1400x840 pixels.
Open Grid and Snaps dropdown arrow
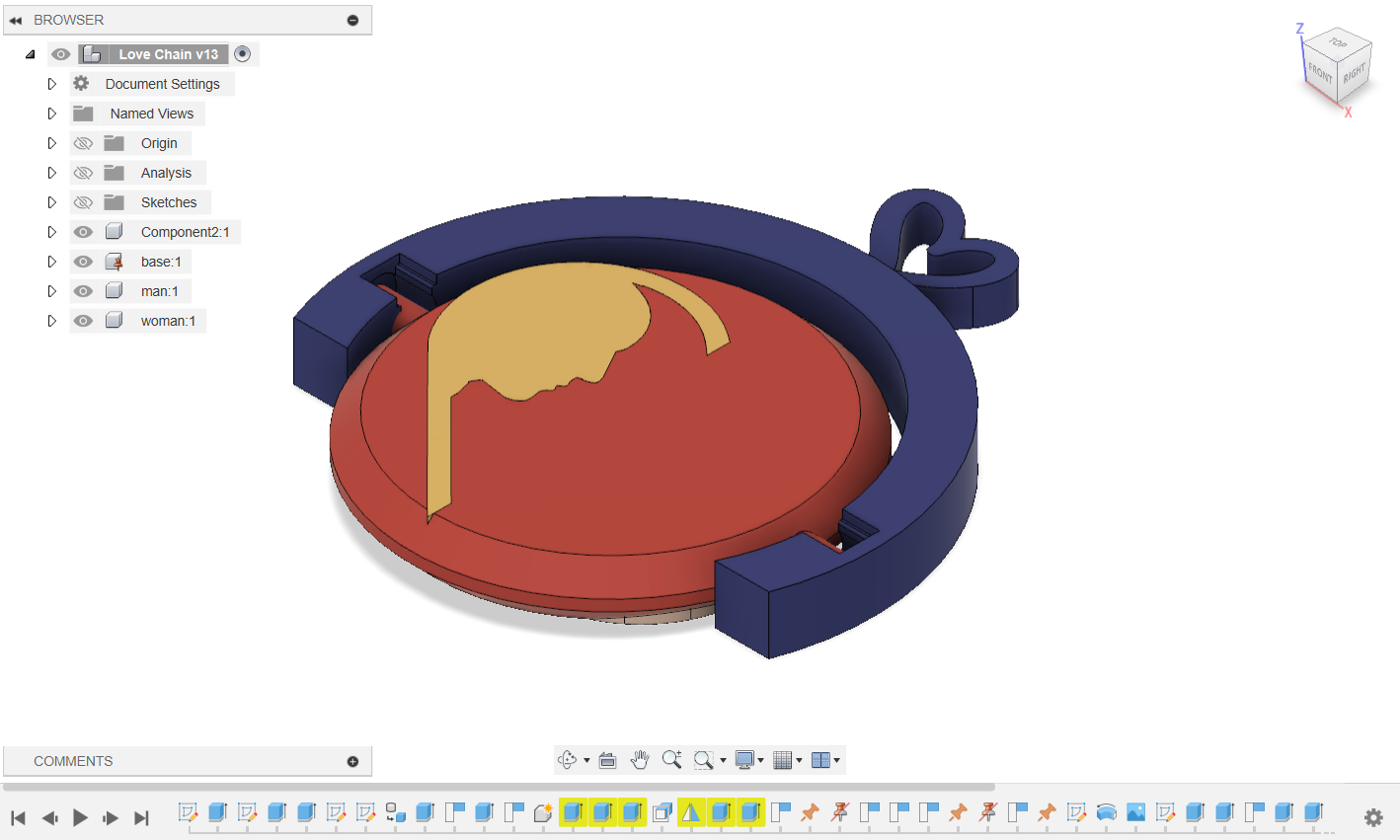[799, 760]
